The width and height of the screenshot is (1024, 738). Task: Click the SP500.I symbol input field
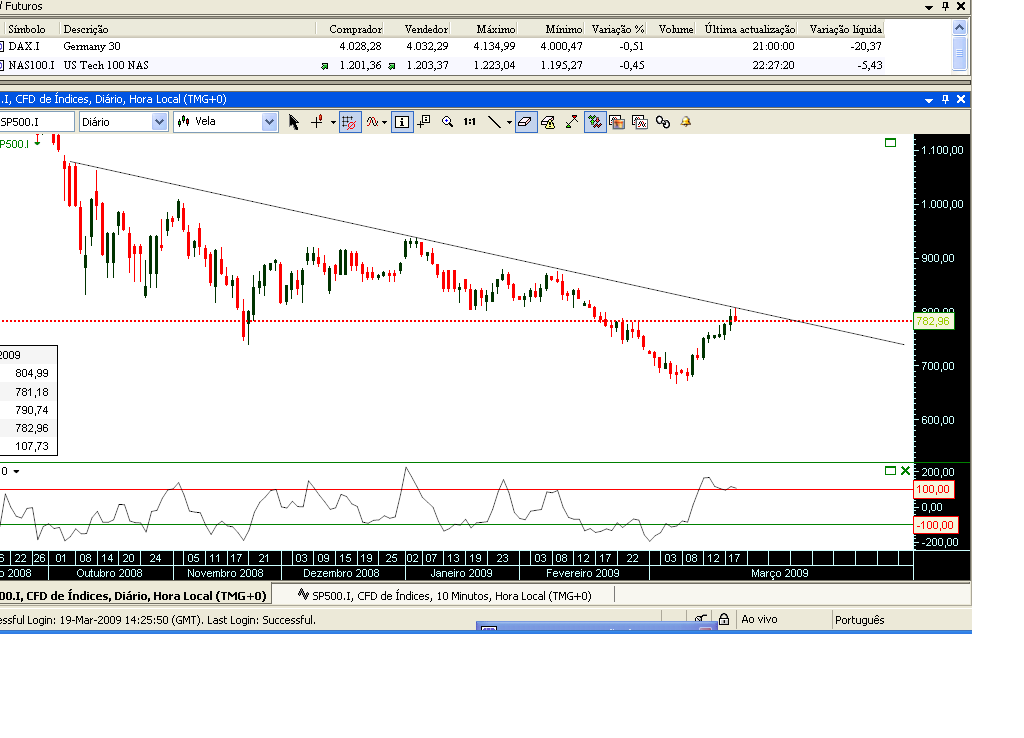tap(36, 122)
